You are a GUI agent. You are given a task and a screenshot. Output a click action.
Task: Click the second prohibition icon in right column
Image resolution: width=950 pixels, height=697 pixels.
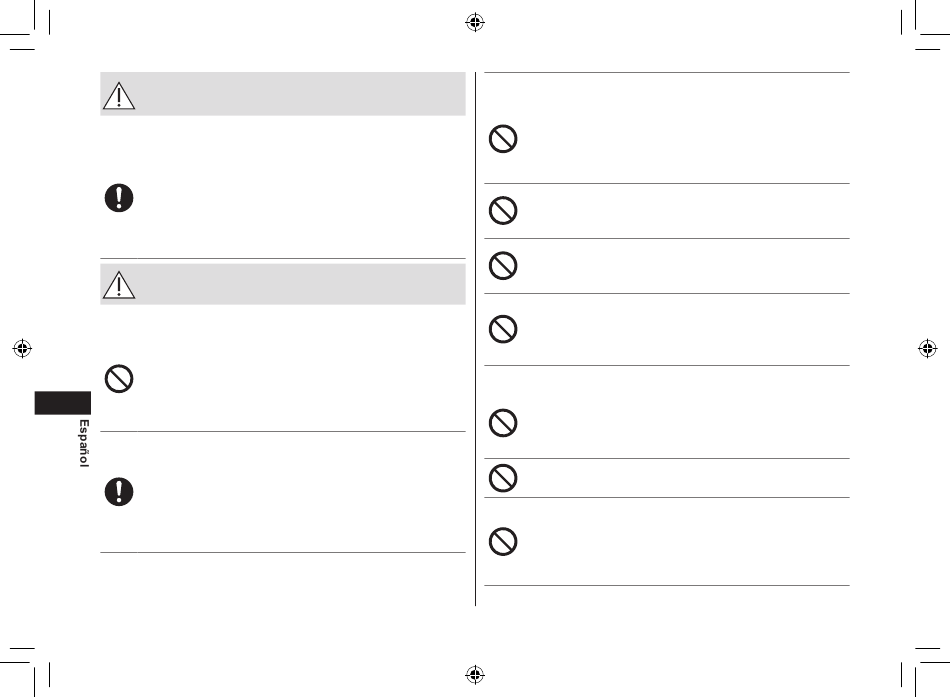503,210
